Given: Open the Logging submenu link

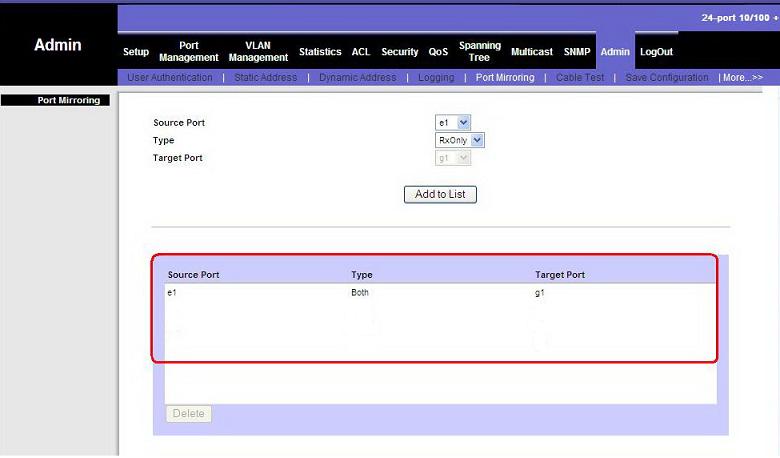Looking at the screenshot, I should click(x=436, y=78).
